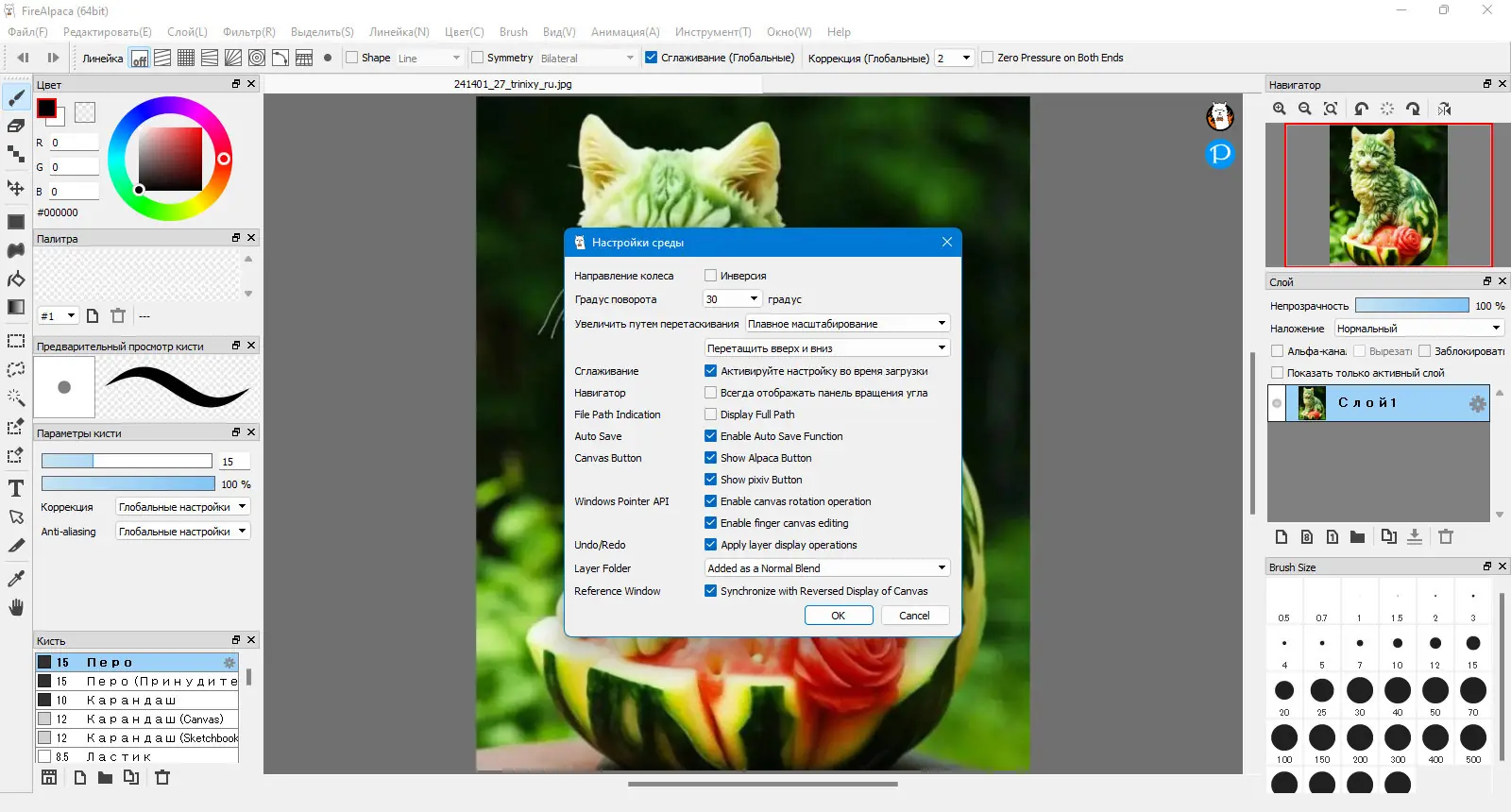Open the Градус поворота dropdown
1511x812 pixels.
[733, 299]
